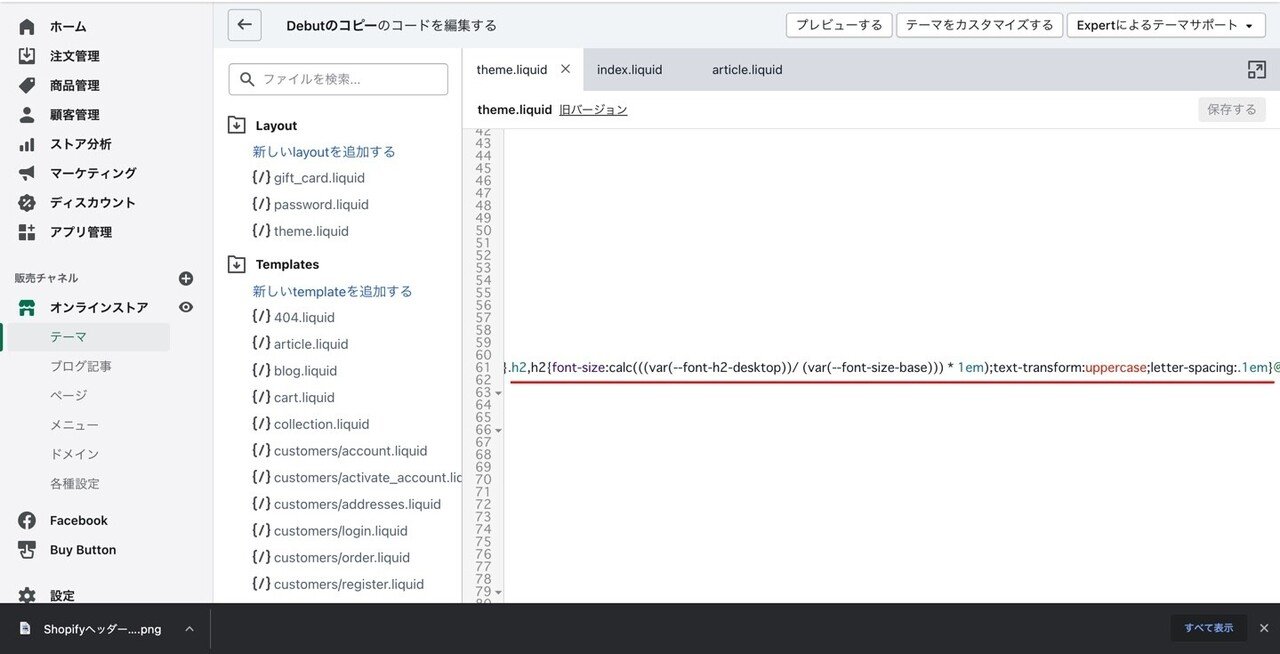
Task: Open アプリ管理 from its grid icon
Action: pyautogui.click(x=25, y=231)
